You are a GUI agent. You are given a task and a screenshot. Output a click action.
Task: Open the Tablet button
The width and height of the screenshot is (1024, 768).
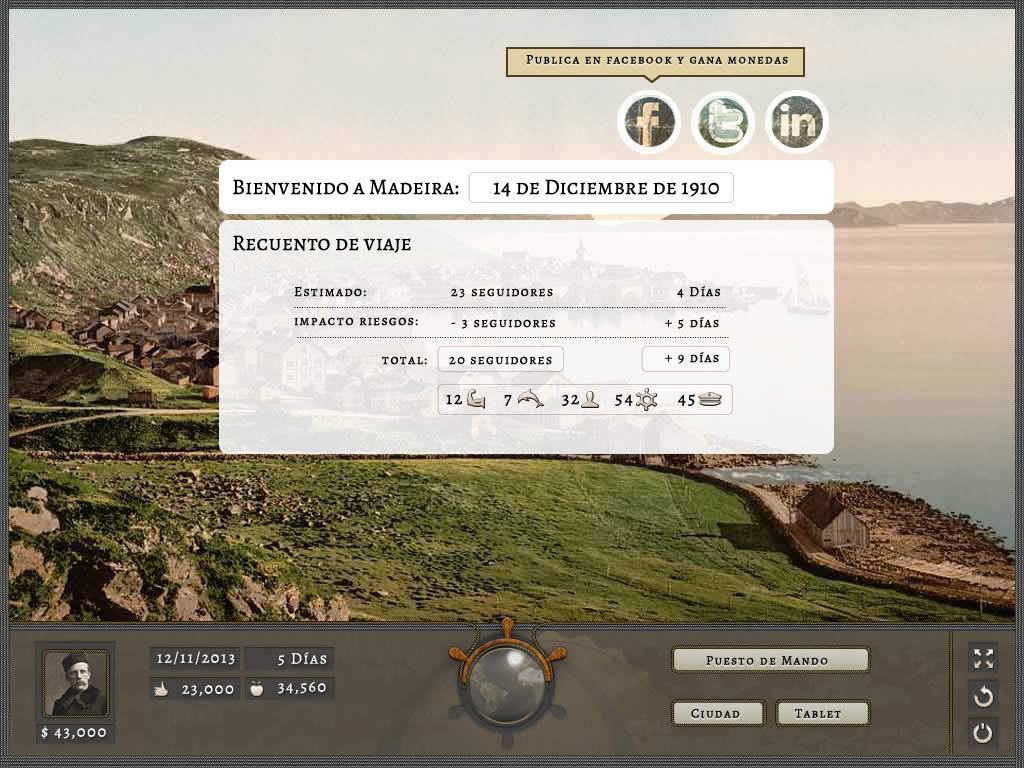pos(822,713)
